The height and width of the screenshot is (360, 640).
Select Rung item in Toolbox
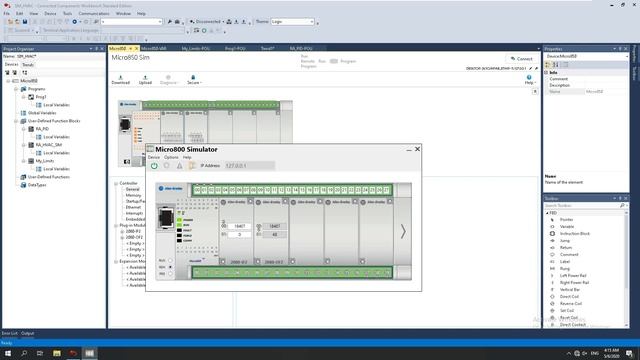click(565, 269)
